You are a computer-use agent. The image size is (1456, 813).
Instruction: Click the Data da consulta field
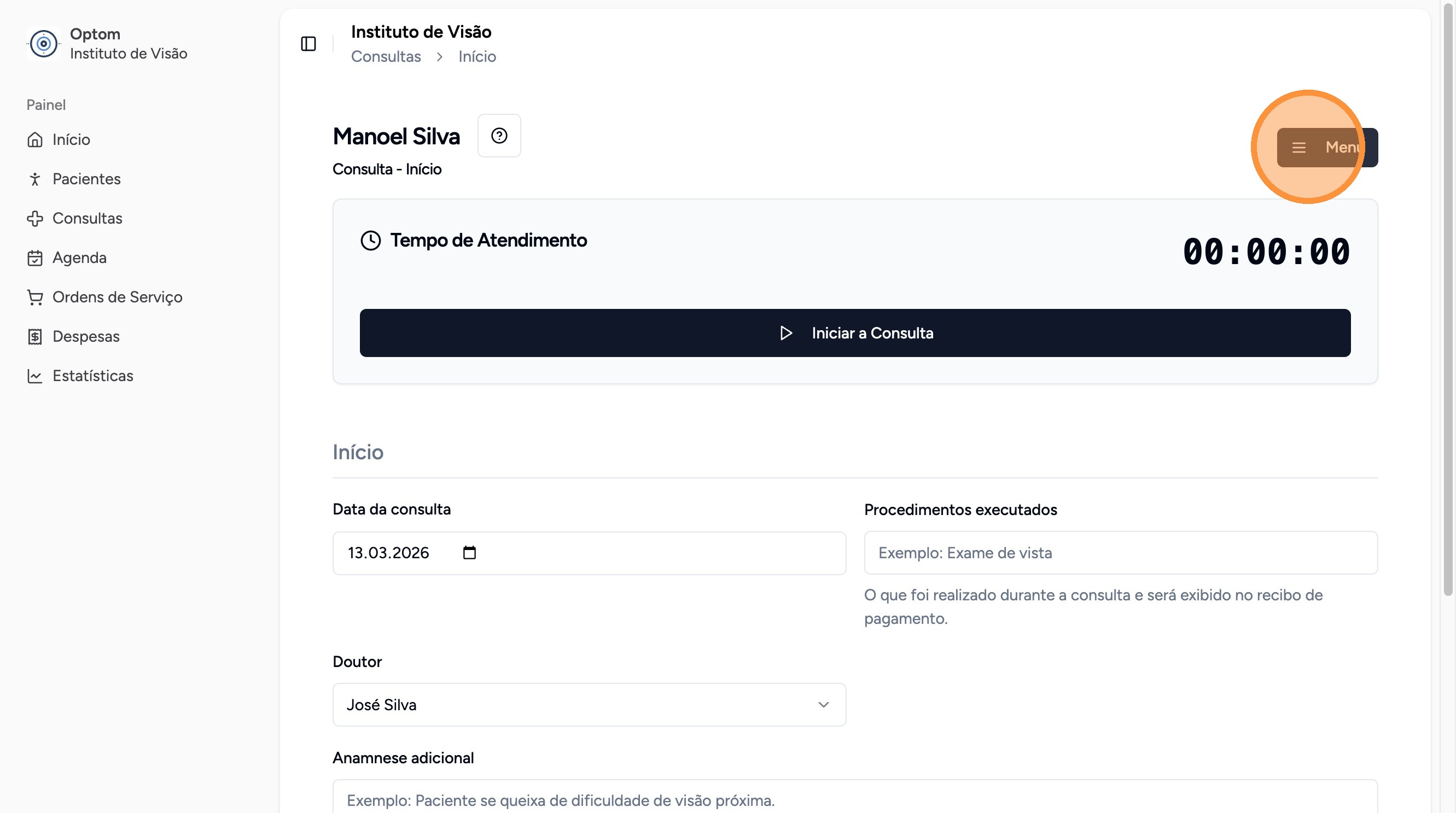(589, 553)
